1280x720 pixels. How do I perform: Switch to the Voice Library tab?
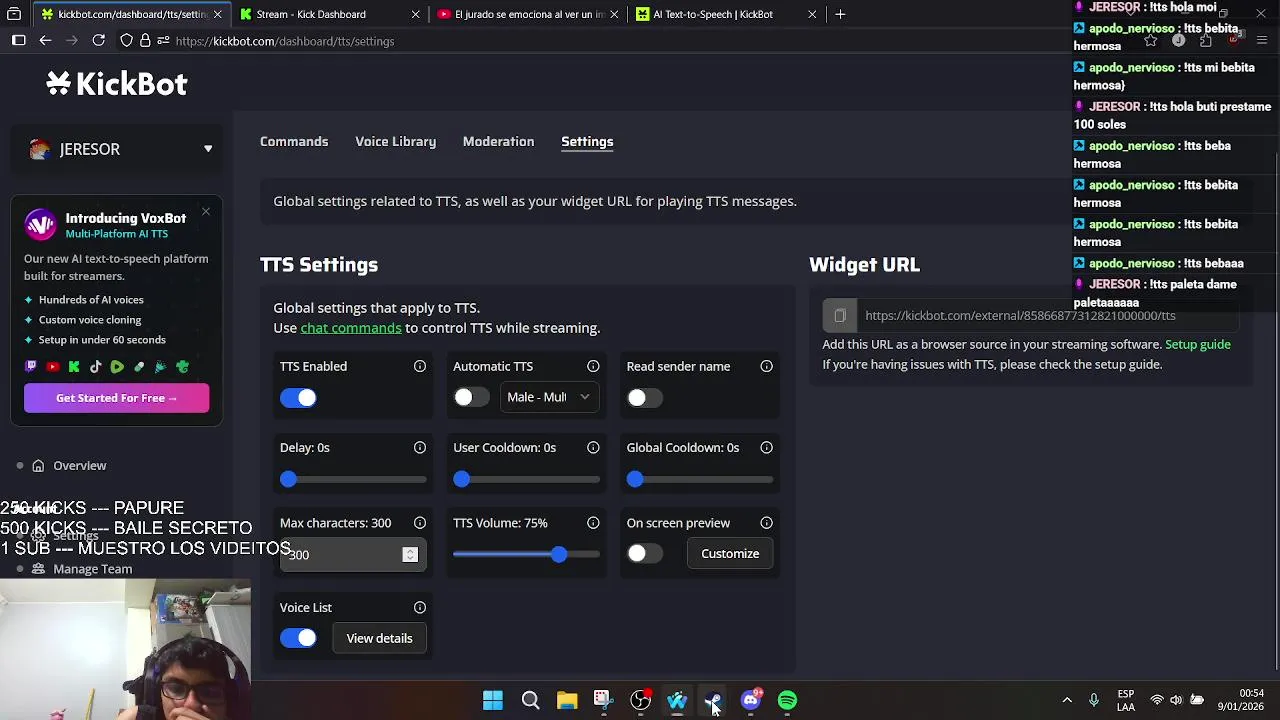pyautogui.click(x=395, y=142)
